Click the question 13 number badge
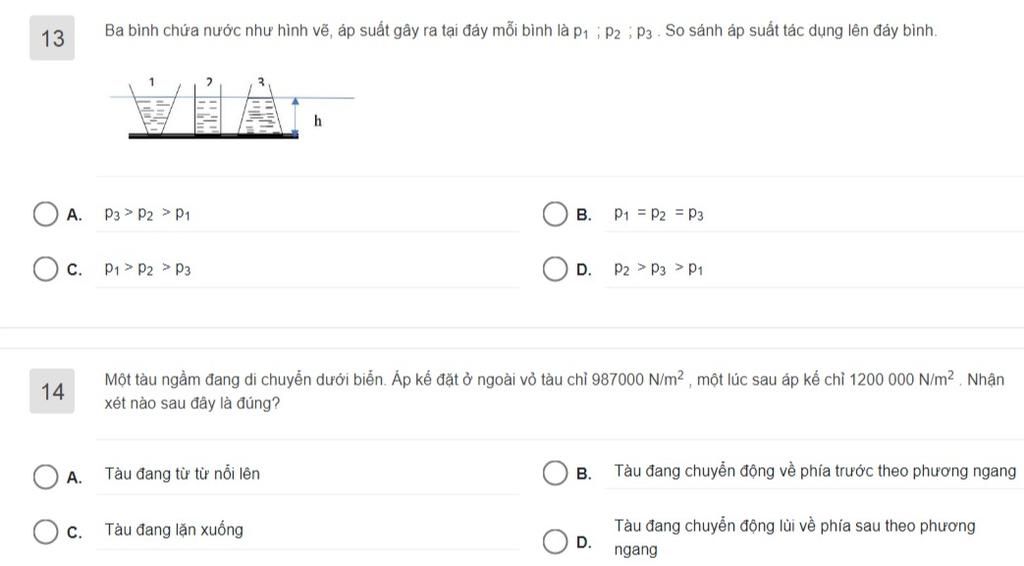Image resolution: width=1024 pixels, height=566 pixels. [52, 38]
